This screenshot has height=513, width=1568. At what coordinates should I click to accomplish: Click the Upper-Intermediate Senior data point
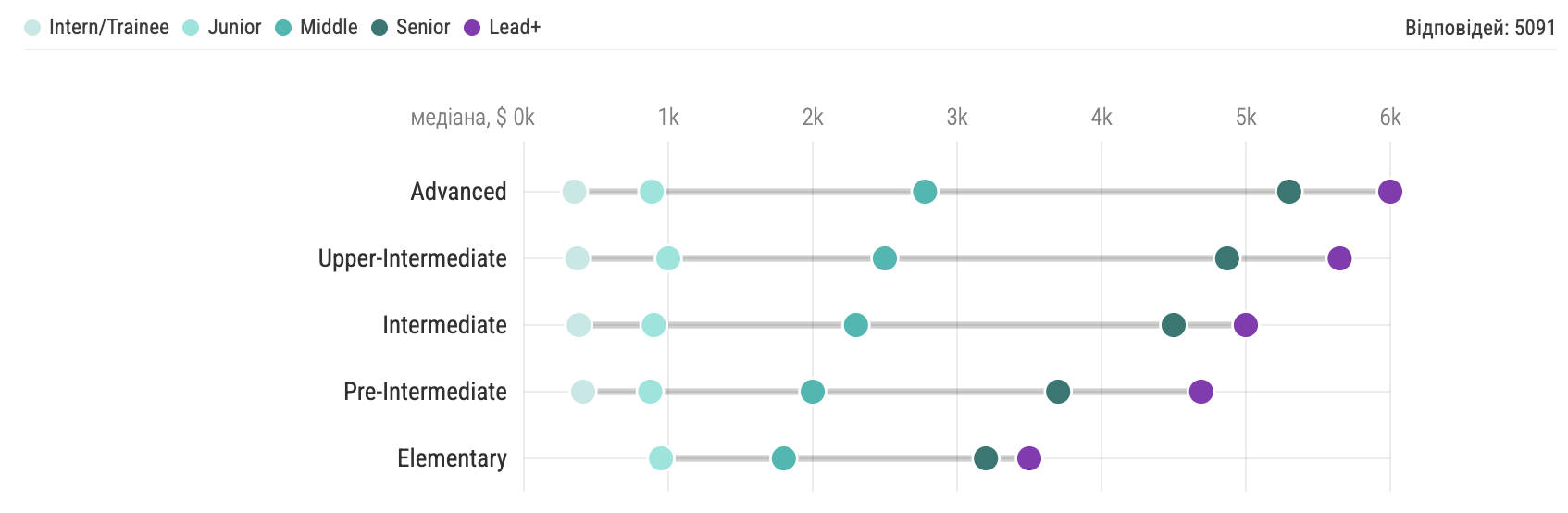1226,258
